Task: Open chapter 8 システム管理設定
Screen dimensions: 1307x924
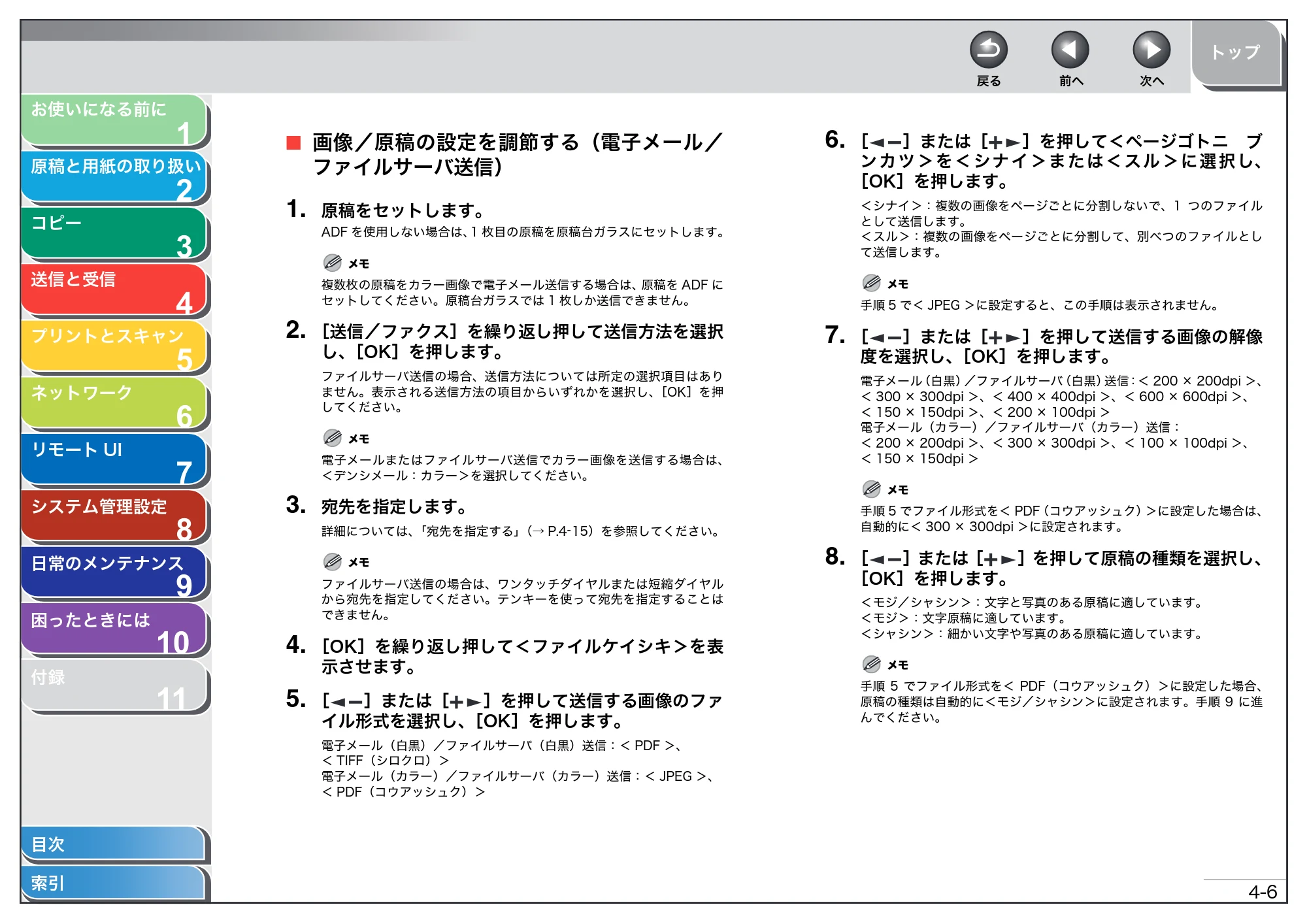Action: click(114, 517)
